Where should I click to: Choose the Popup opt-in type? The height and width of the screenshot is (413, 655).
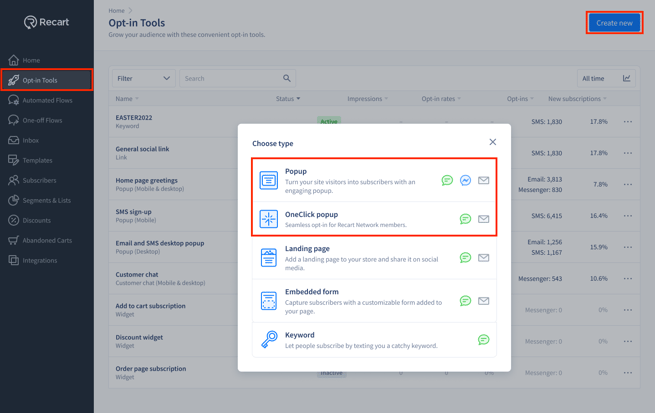pyautogui.click(x=374, y=180)
